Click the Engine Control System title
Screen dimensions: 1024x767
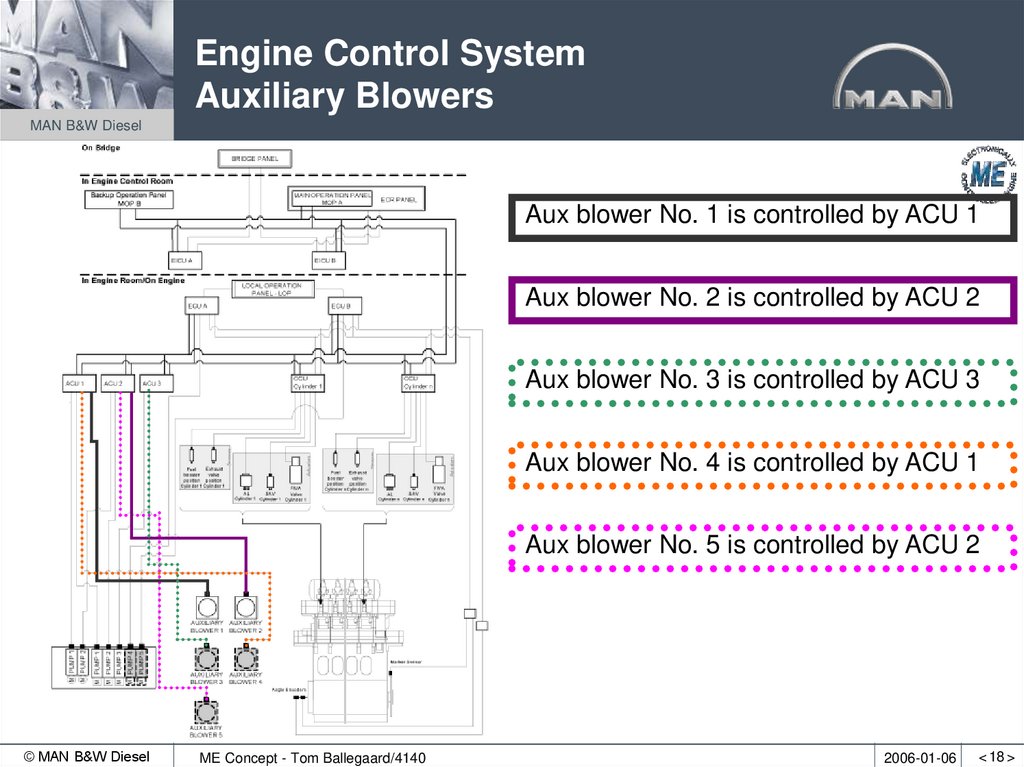(x=390, y=53)
